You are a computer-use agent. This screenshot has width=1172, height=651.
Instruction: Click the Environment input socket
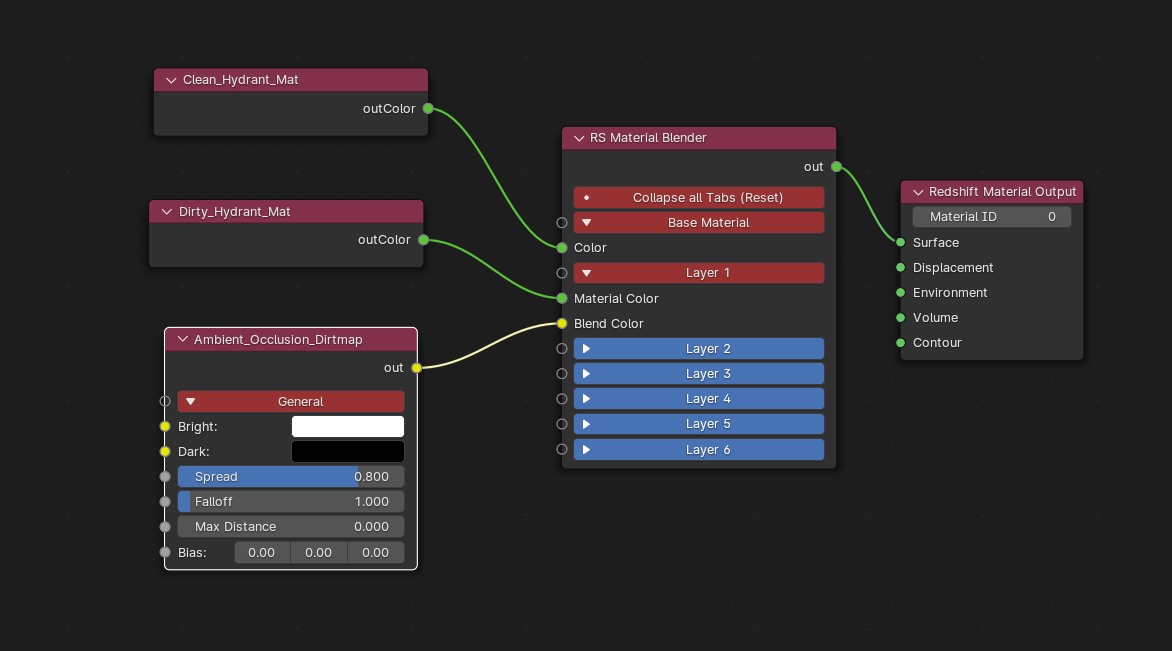901,292
